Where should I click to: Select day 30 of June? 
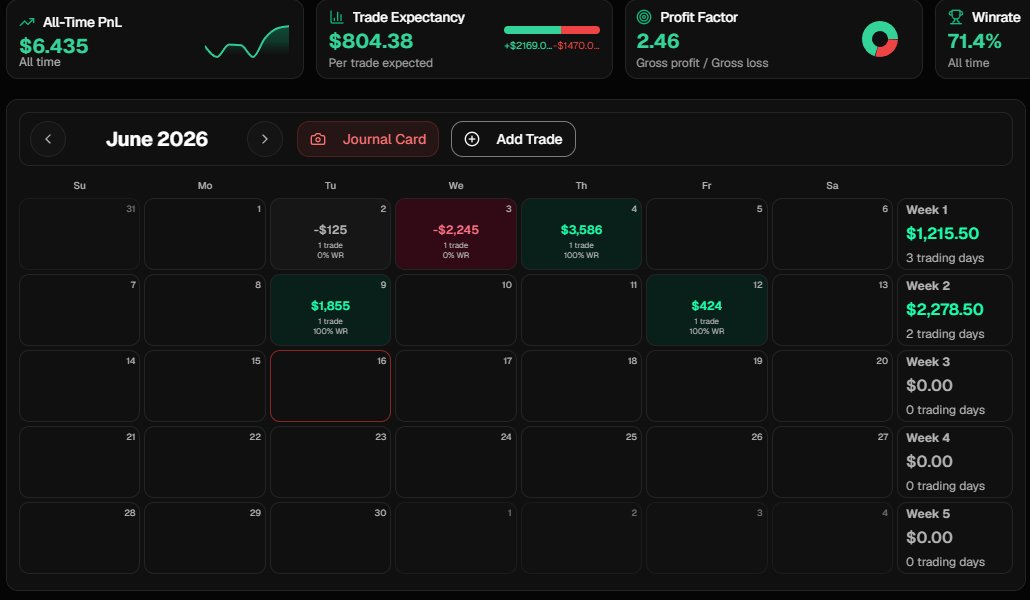pos(330,538)
